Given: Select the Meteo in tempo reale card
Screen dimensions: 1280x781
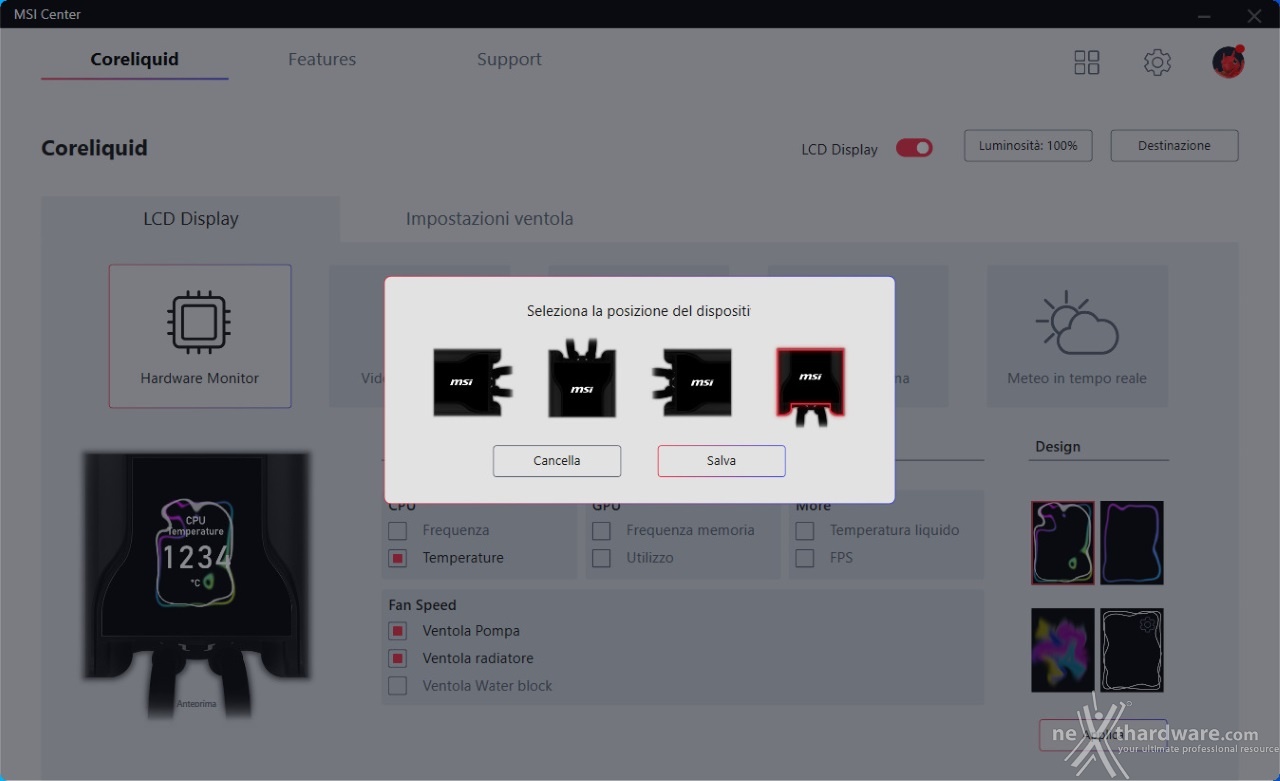Looking at the screenshot, I should click(x=1077, y=336).
